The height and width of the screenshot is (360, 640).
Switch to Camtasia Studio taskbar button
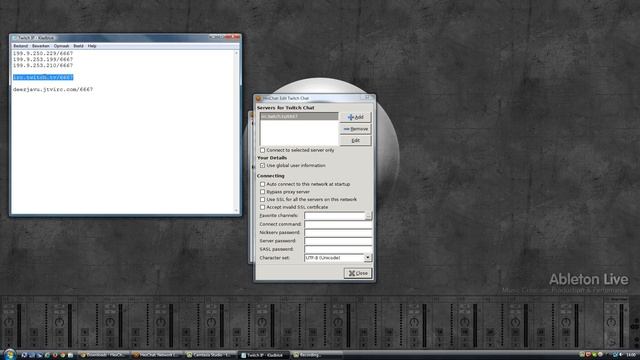(211, 355)
